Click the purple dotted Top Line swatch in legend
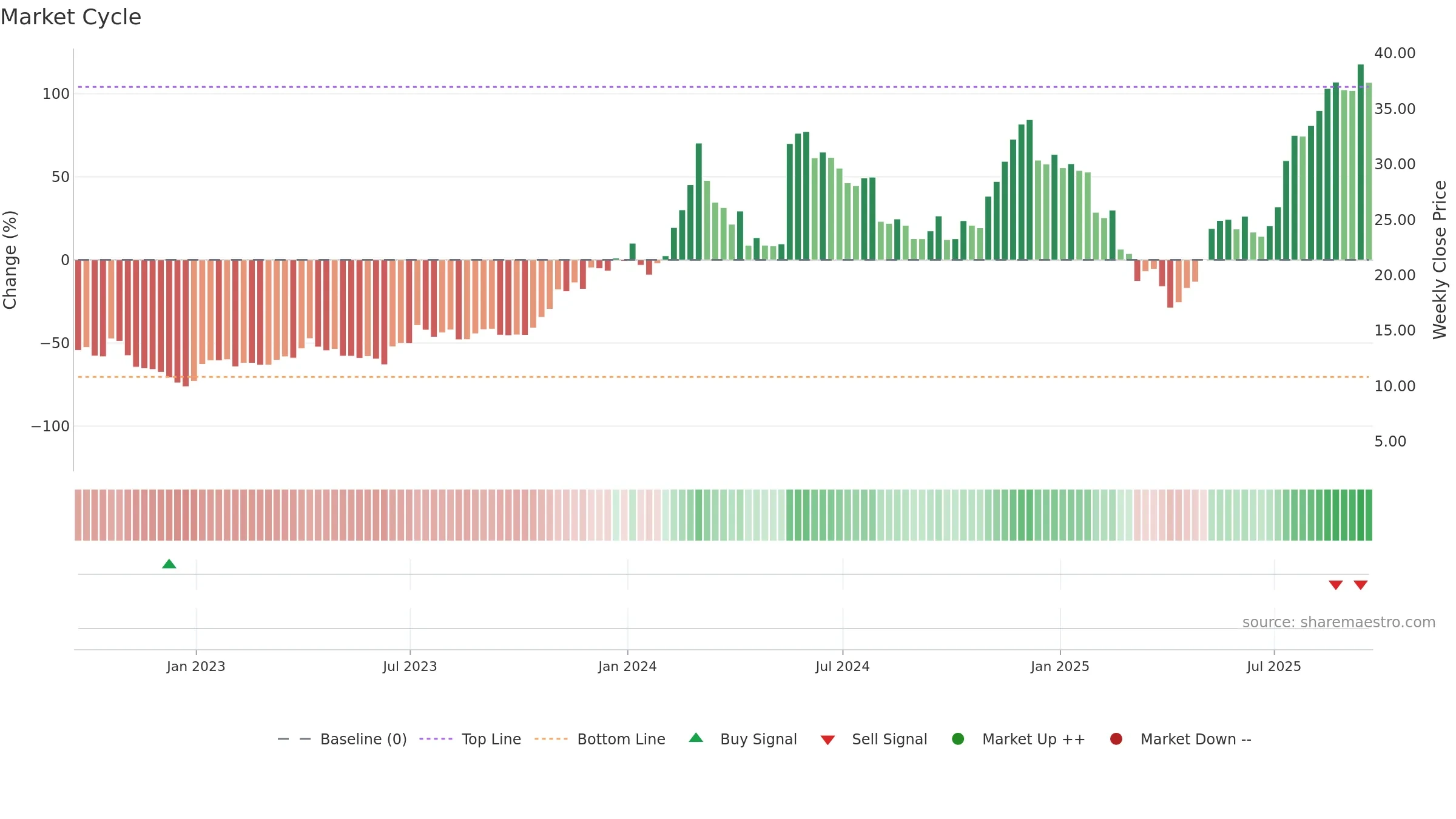Image resolution: width=1456 pixels, height=819 pixels. point(436,739)
